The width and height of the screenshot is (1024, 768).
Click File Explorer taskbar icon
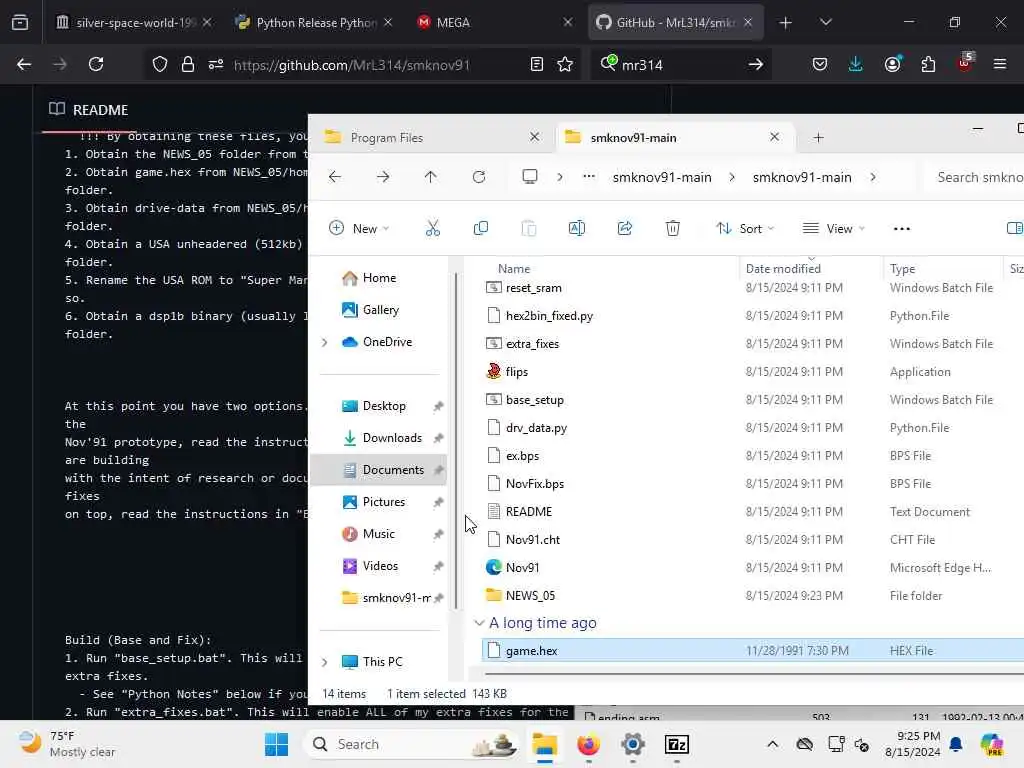coord(544,744)
